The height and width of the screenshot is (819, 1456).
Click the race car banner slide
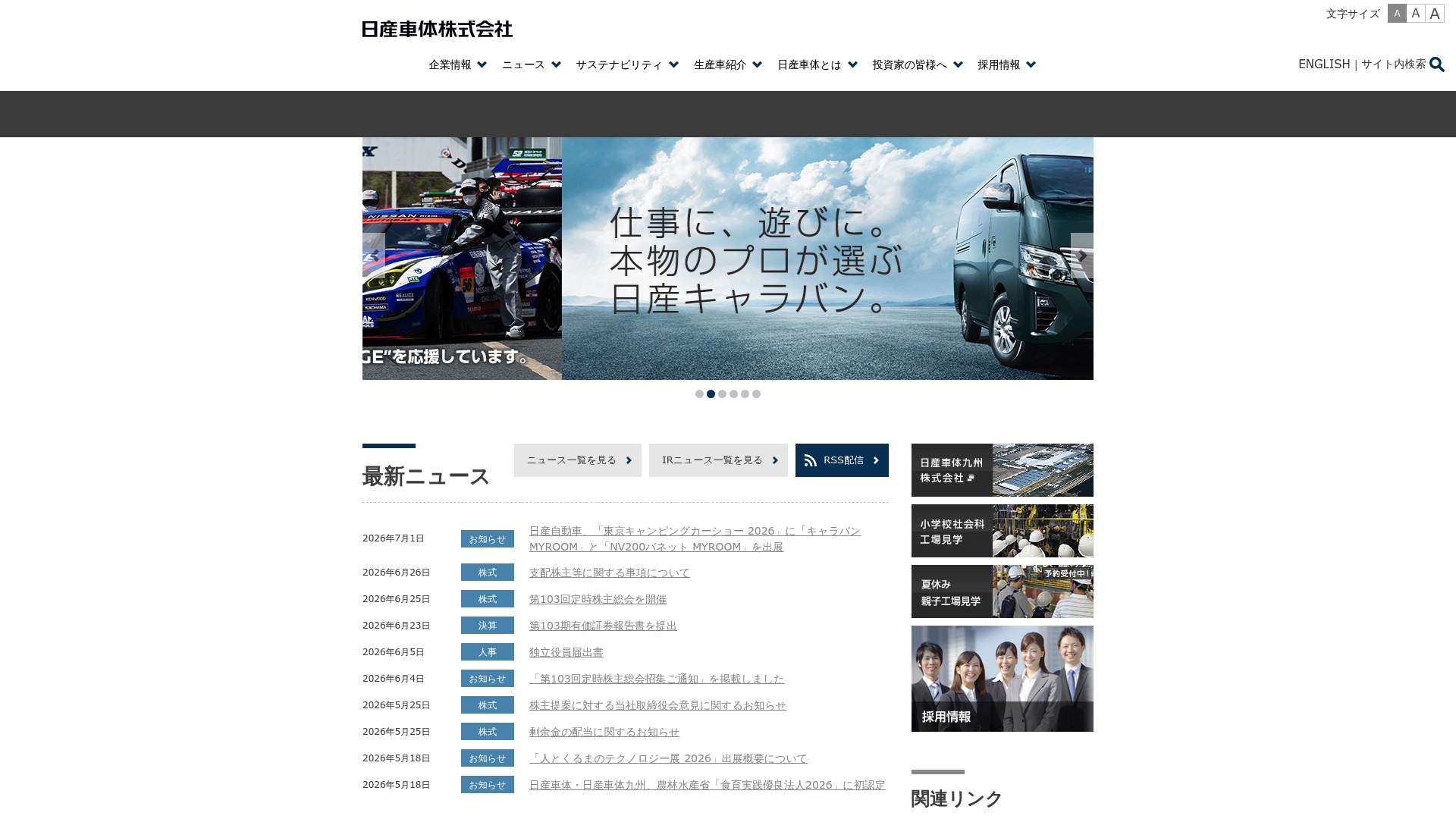[x=462, y=259]
